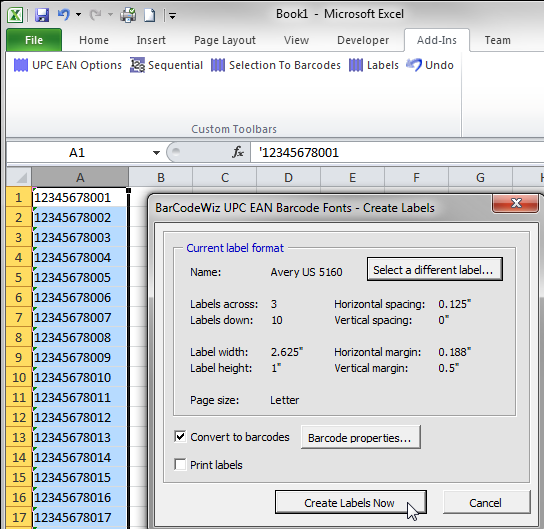Click the Quick Print printer icon
544x529 pixels.
coord(128,15)
